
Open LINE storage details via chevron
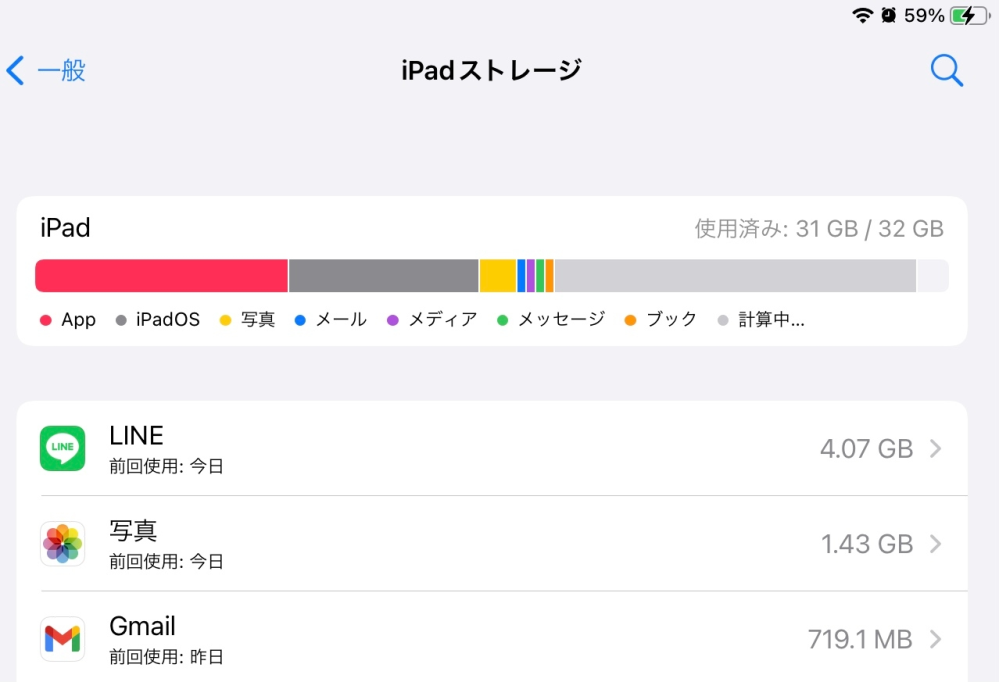pyautogui.click(x=936, y=449)
